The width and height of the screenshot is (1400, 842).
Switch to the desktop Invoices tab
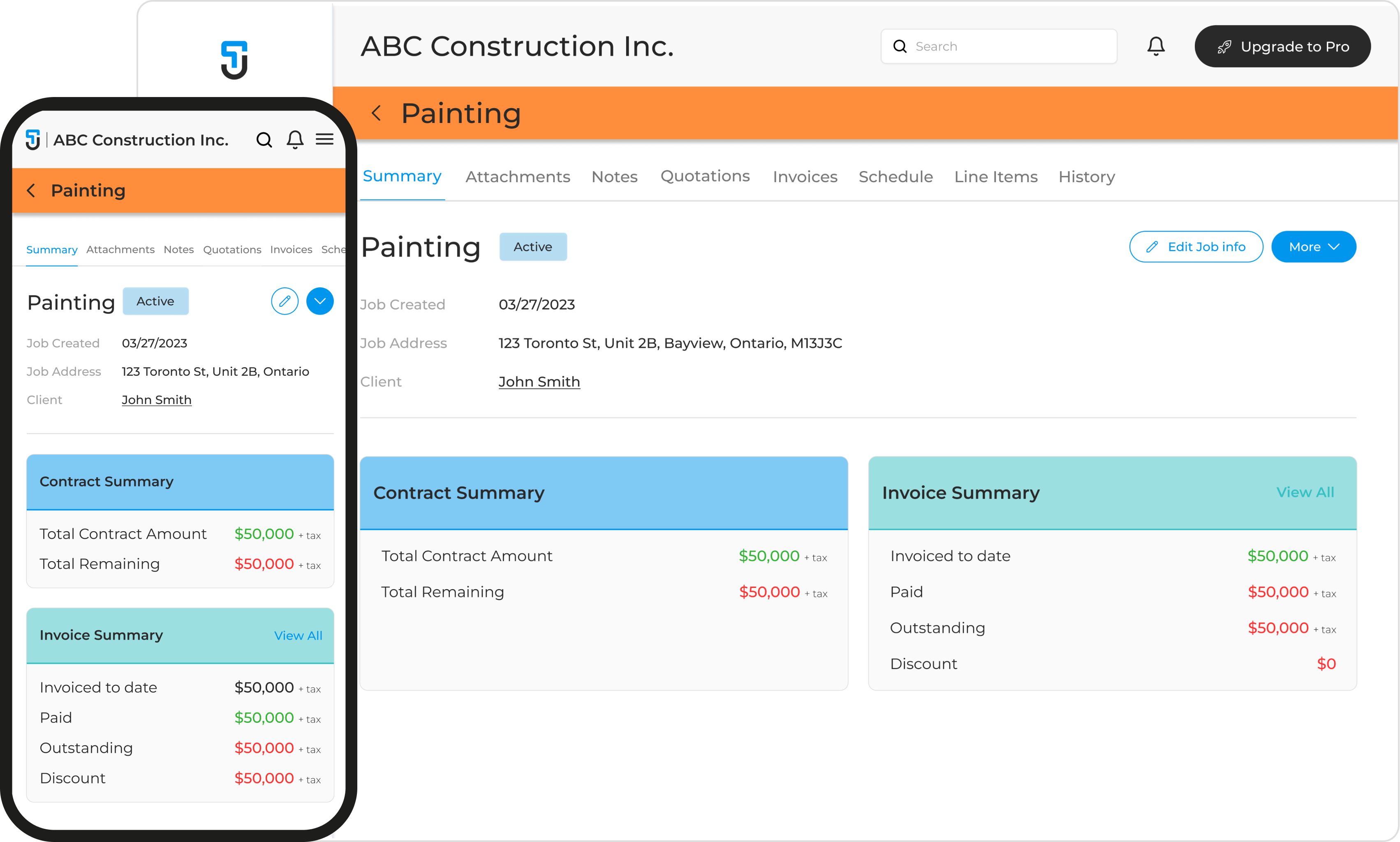[804, 176]
